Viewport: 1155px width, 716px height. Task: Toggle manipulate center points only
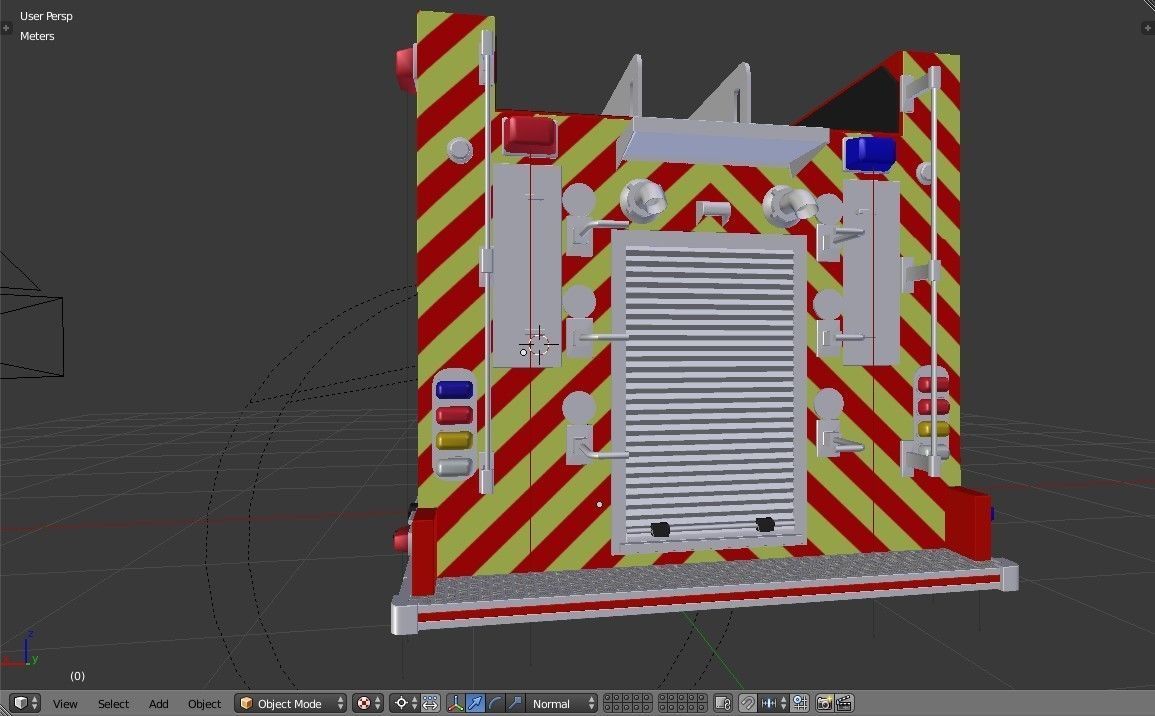(x=430, y=703)
